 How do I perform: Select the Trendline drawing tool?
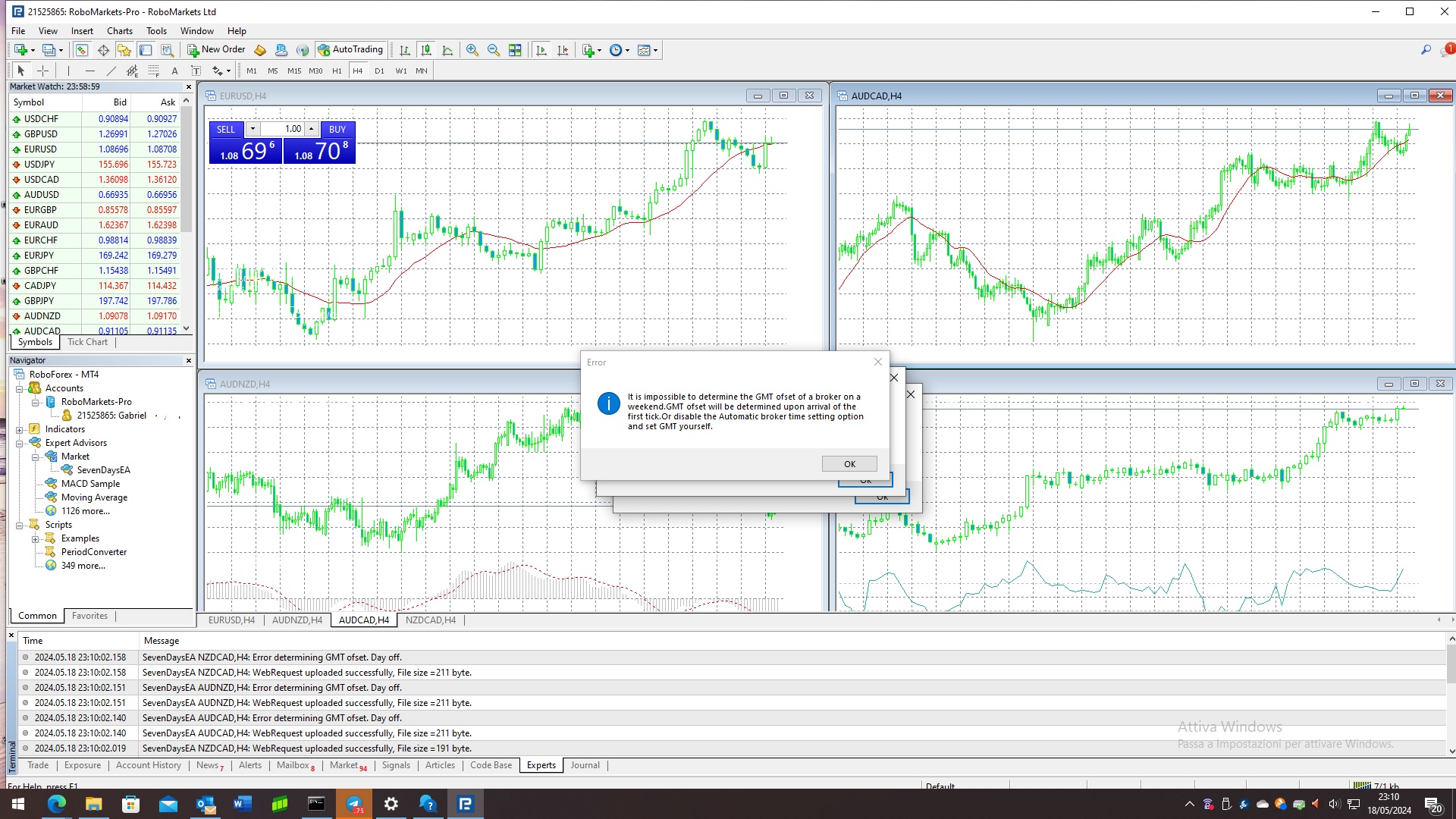[x=111, y=71]
